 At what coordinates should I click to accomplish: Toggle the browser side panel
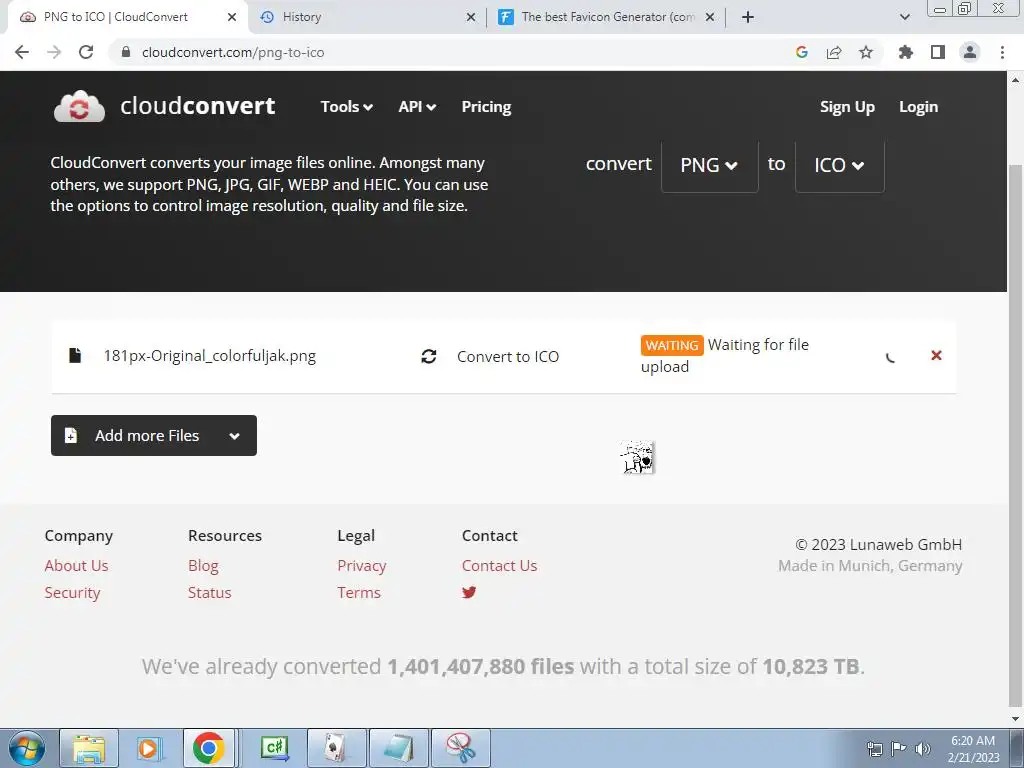tap(938, 52)
